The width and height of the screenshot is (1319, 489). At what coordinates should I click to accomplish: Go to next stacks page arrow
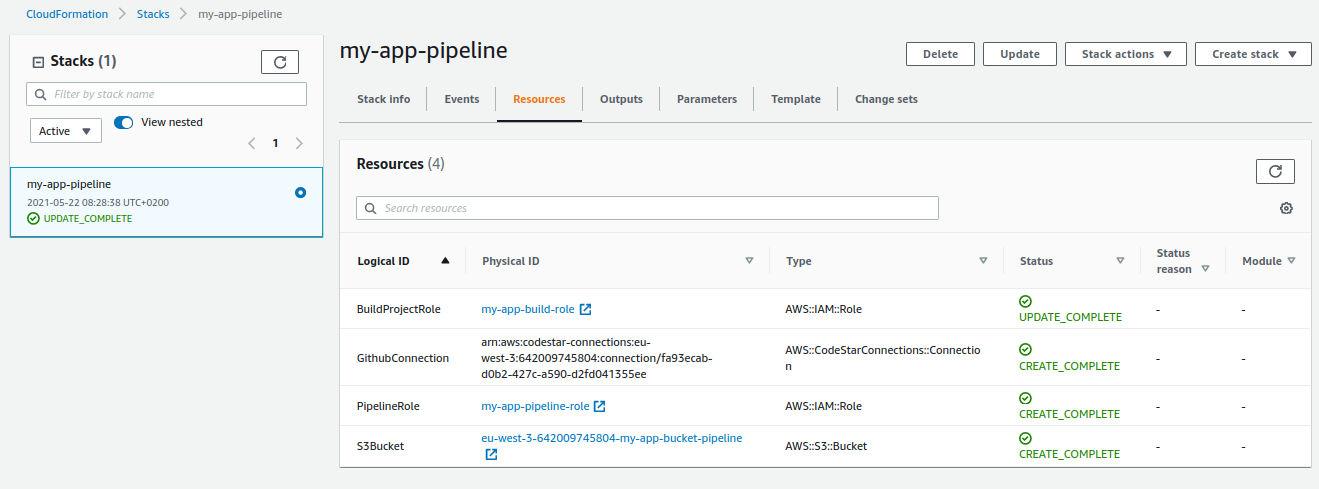pyautogui.click(x=299, y=143)
